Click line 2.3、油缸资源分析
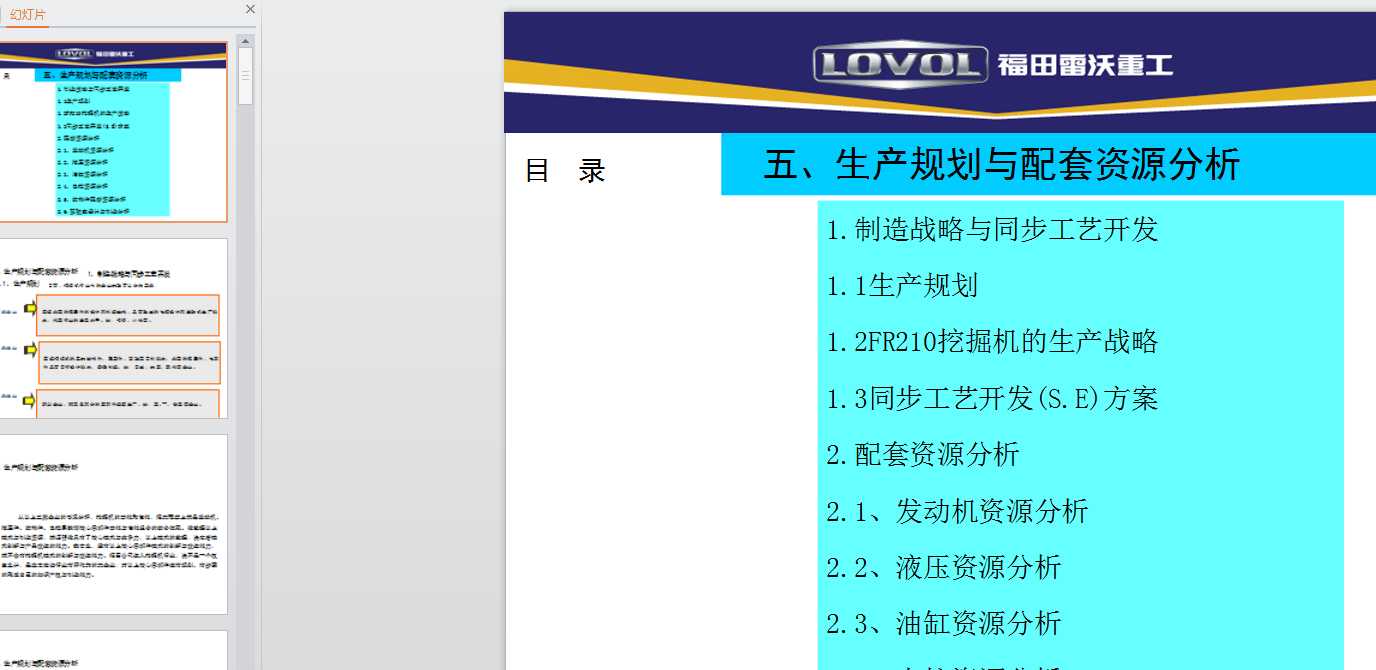The image size is (1376, 670). click(x=943, y=624)
